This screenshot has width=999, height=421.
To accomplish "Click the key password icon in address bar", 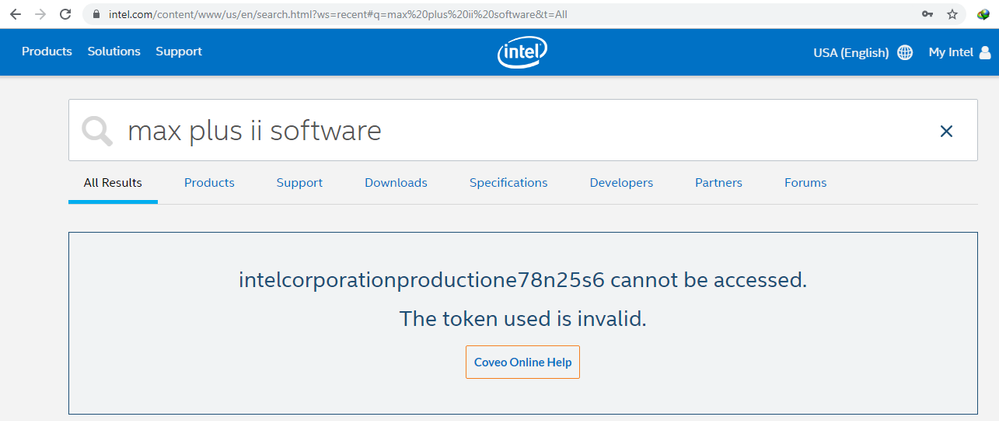I will coord(927,15).
